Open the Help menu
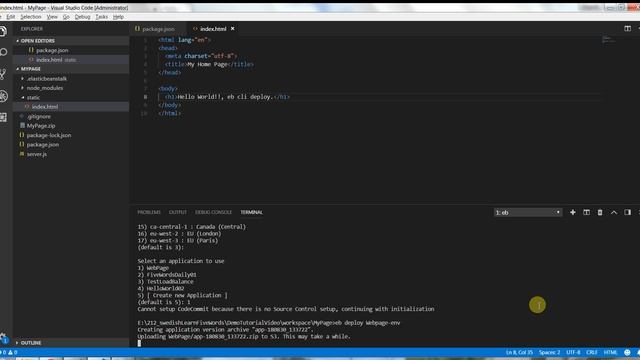This screenshot has height=360, width=640. [118, 17]
